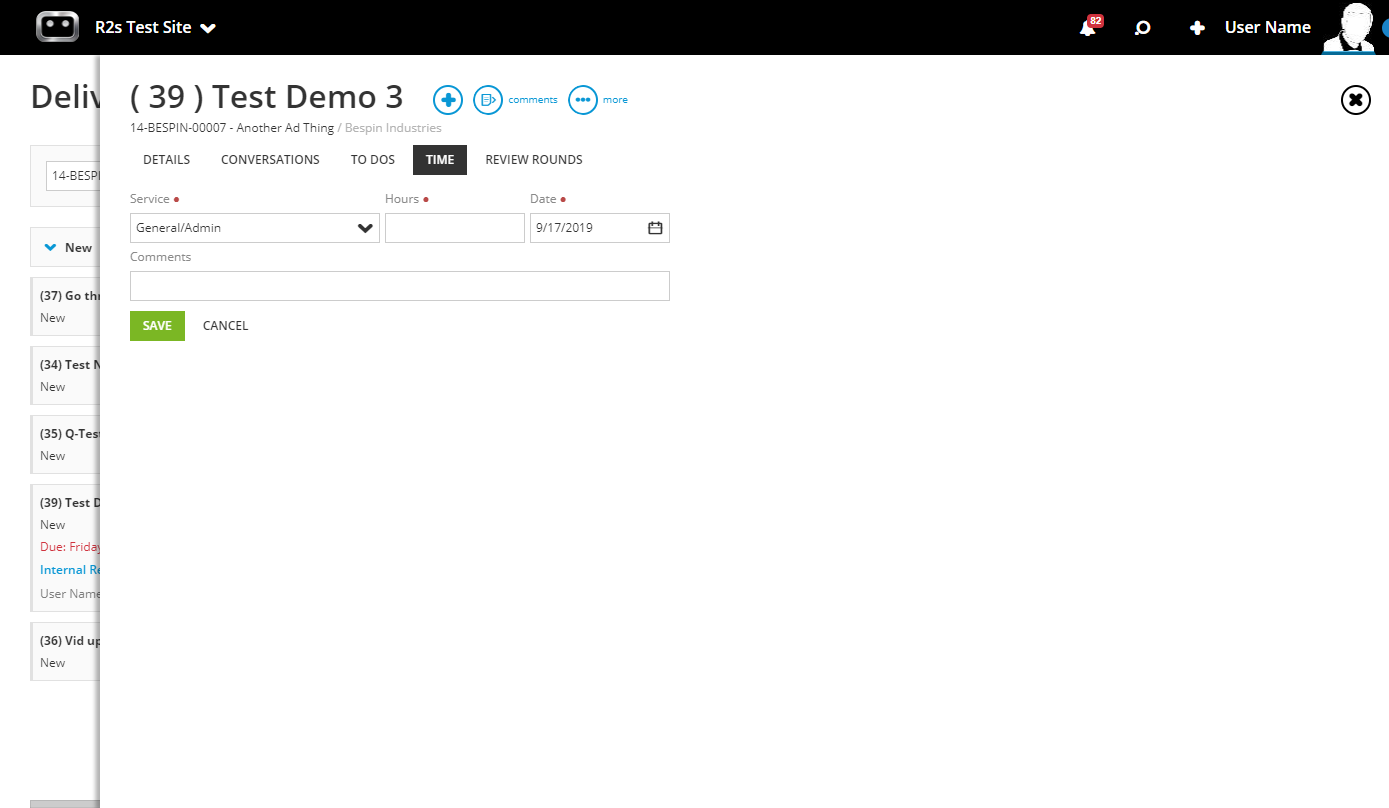Click the Bespin Industries text
Viewport: 1389px width, 808px height.
(x=393, y=128)
